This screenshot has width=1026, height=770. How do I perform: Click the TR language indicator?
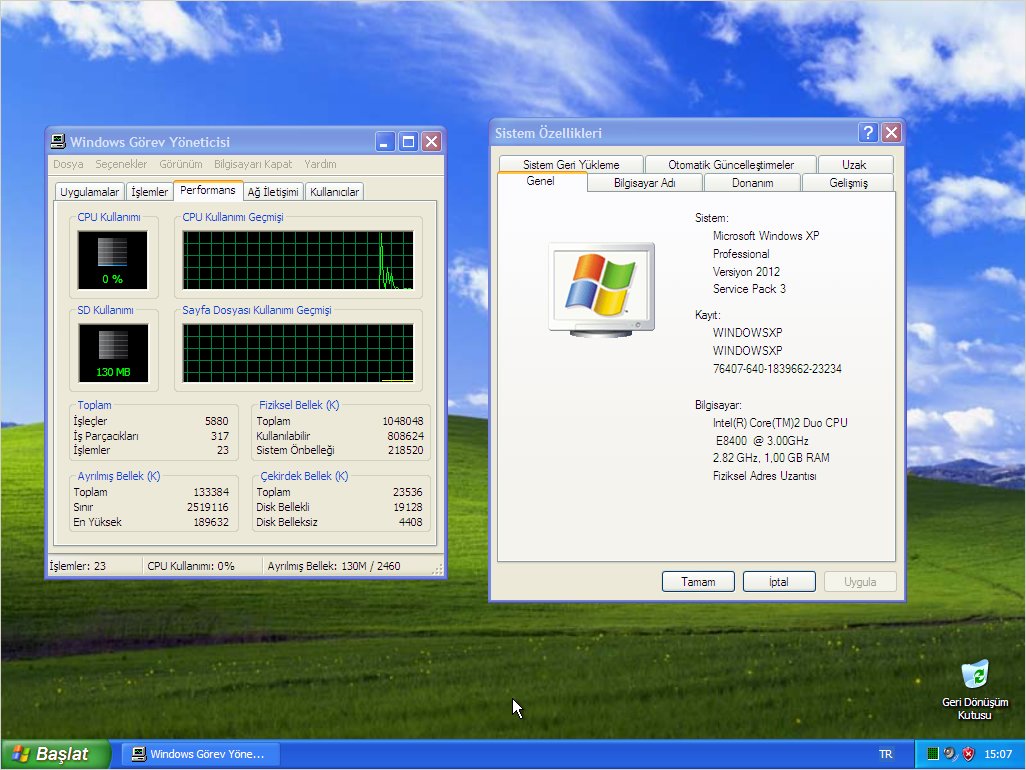tap(885, 754)
